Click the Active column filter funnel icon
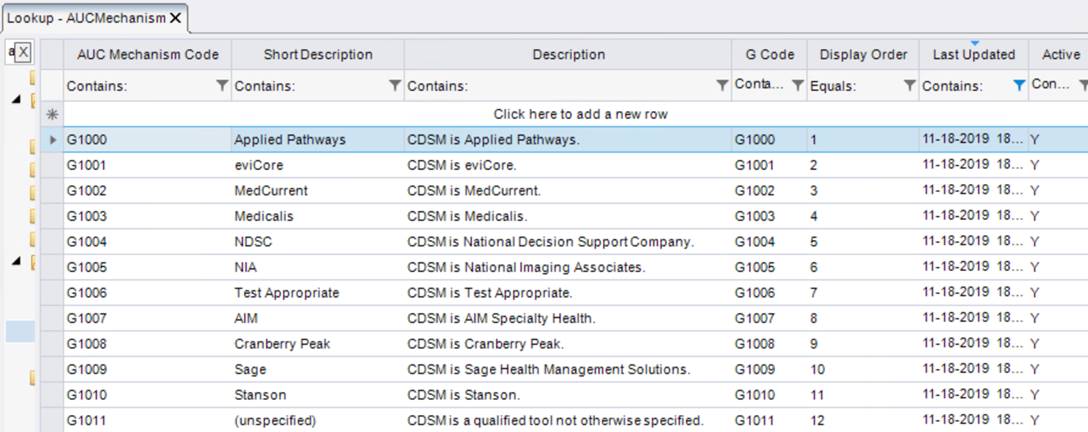Screen dimensions: 1088x432 (x=1083, y=86)
